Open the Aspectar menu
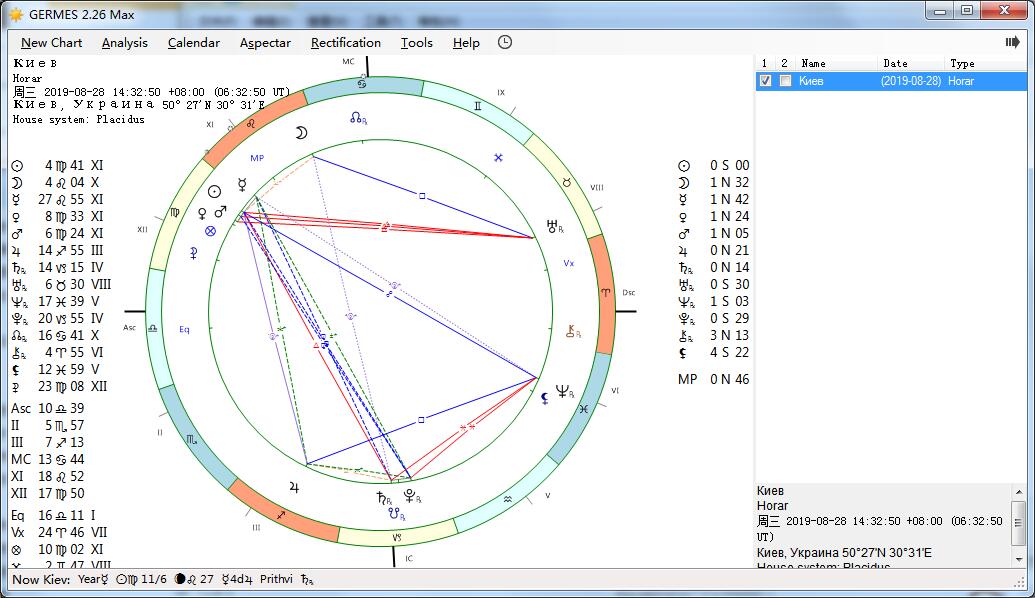Image resolution: width=1035 pixels, height=598 pixels. click(x=265, y=42)
